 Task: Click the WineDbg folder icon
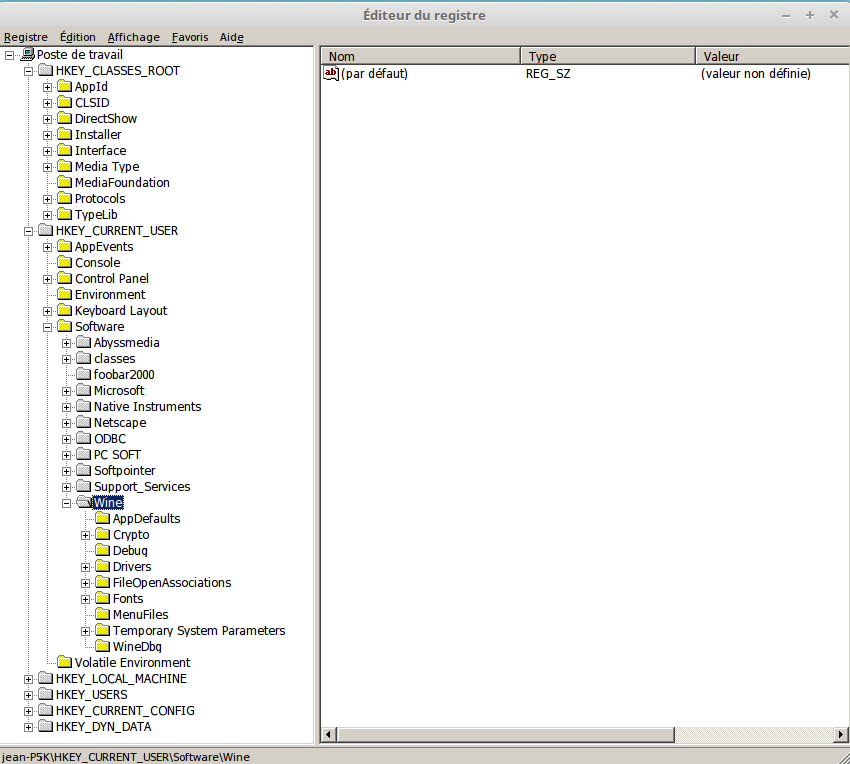coord(103,647)
